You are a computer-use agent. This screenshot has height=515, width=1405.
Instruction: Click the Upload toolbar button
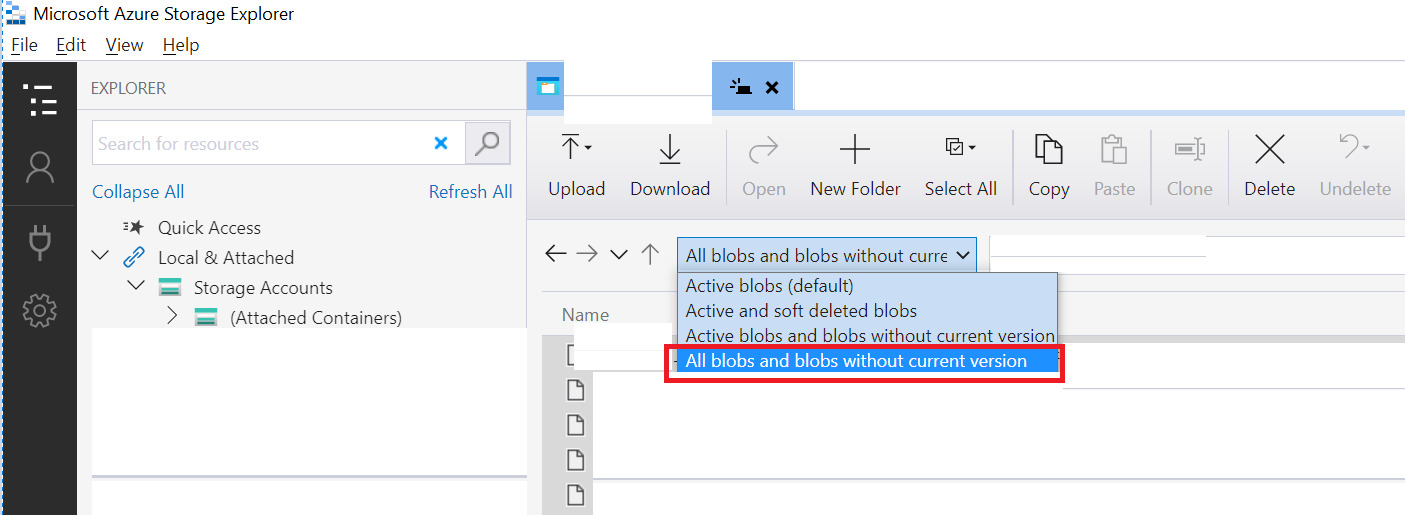[576, 165]
